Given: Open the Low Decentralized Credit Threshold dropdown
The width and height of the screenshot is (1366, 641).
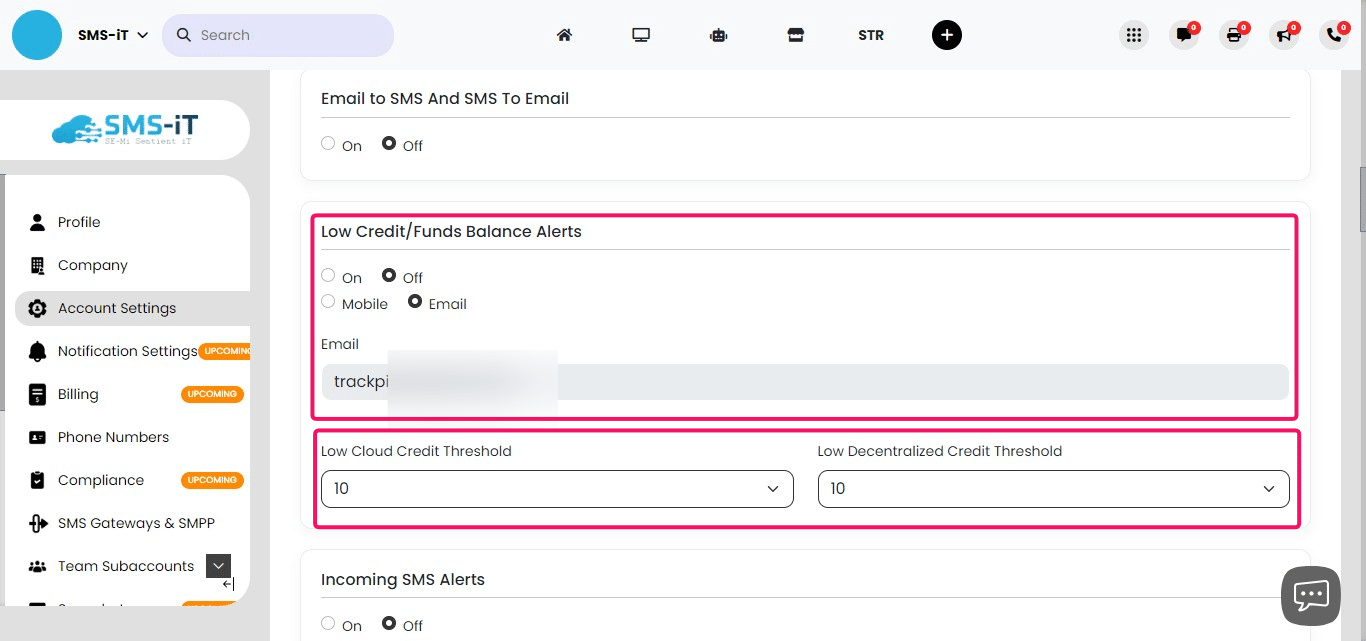Looking at the screenshot, I should (x=1052, y=489).
